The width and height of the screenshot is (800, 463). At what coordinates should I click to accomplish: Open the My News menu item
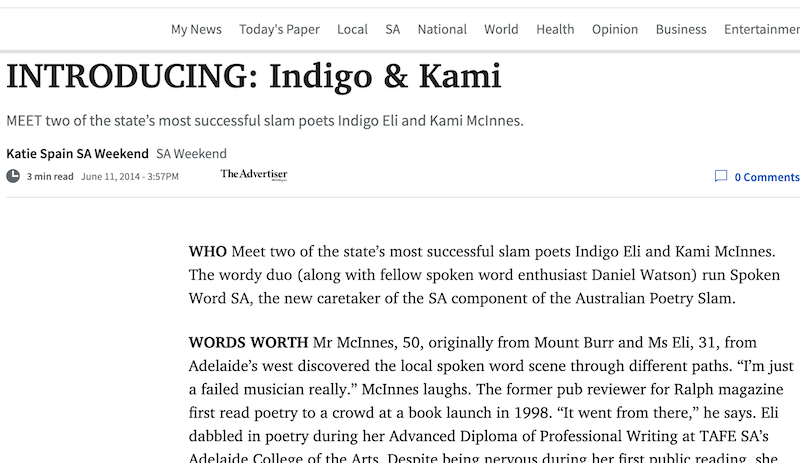click(196, 29)
